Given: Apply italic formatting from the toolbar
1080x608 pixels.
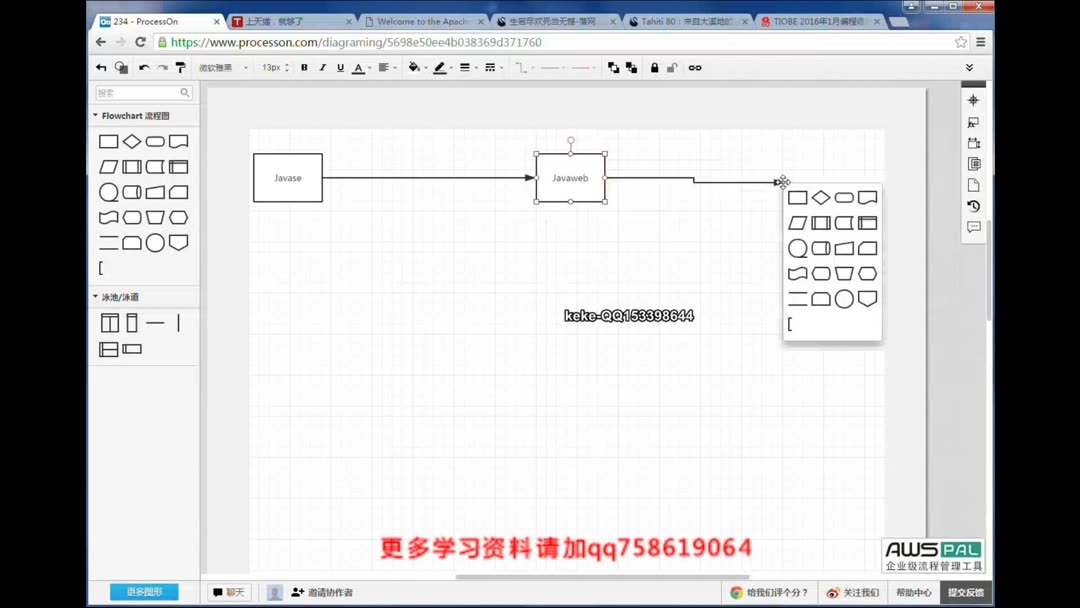Looking at the screenshot, I should (x=323, y=67).
